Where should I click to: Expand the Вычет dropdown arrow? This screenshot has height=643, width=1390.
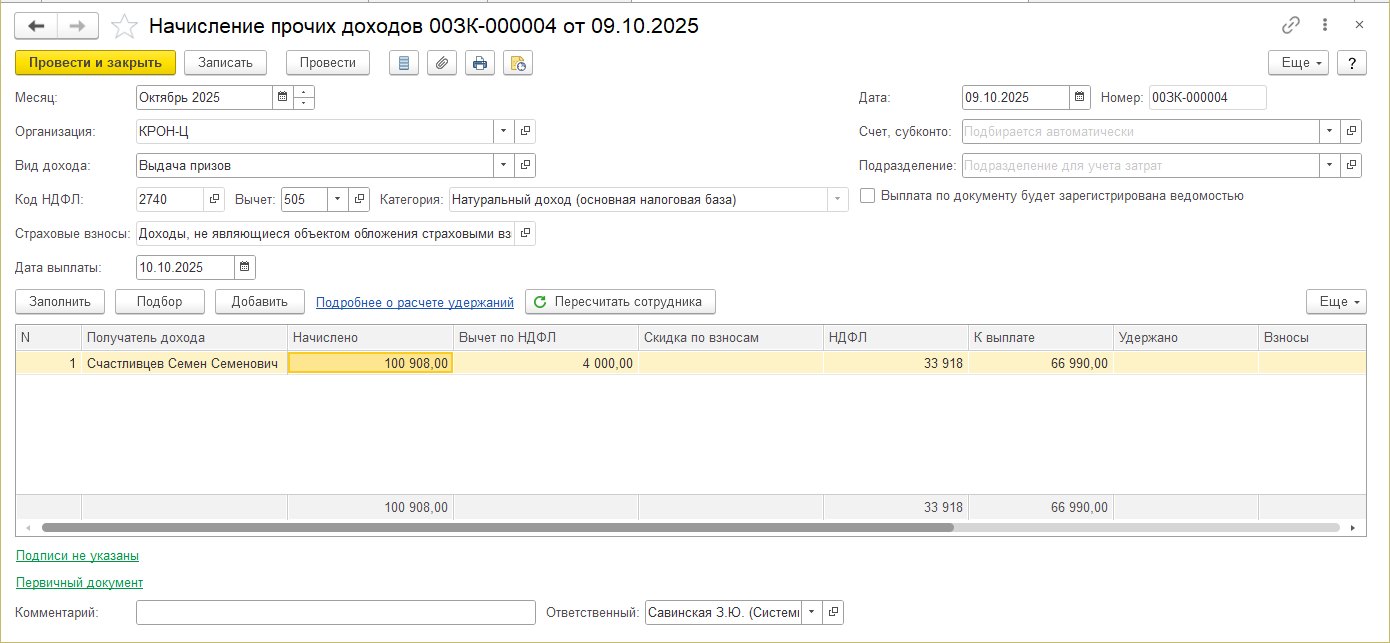pyautogui.click(x=338, y=200)
